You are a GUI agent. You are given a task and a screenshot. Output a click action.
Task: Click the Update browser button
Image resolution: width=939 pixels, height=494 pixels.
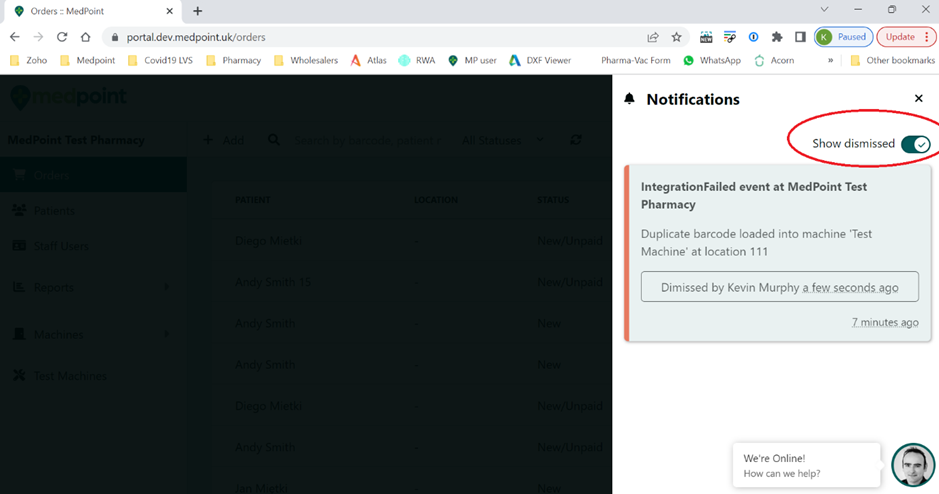coord(907,37)
